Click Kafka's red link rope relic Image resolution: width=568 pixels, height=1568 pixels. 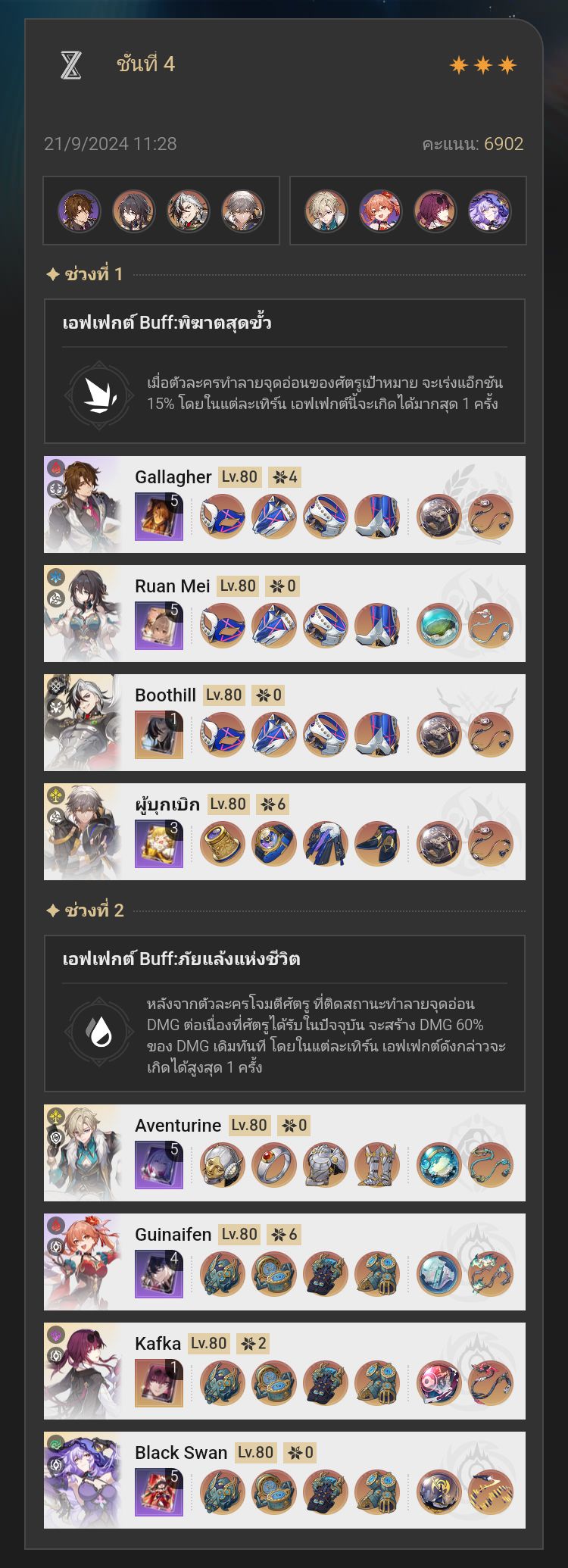490,1383
